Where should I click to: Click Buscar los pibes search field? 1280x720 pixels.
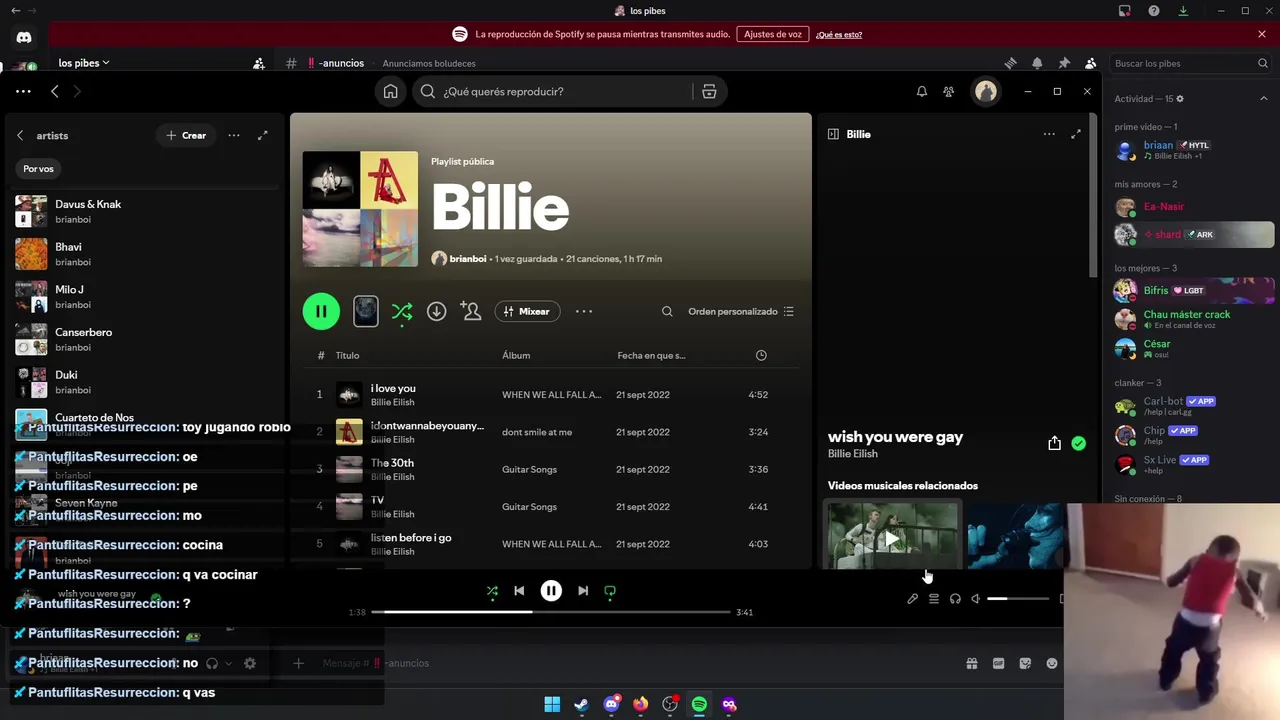coord(1191,63)
